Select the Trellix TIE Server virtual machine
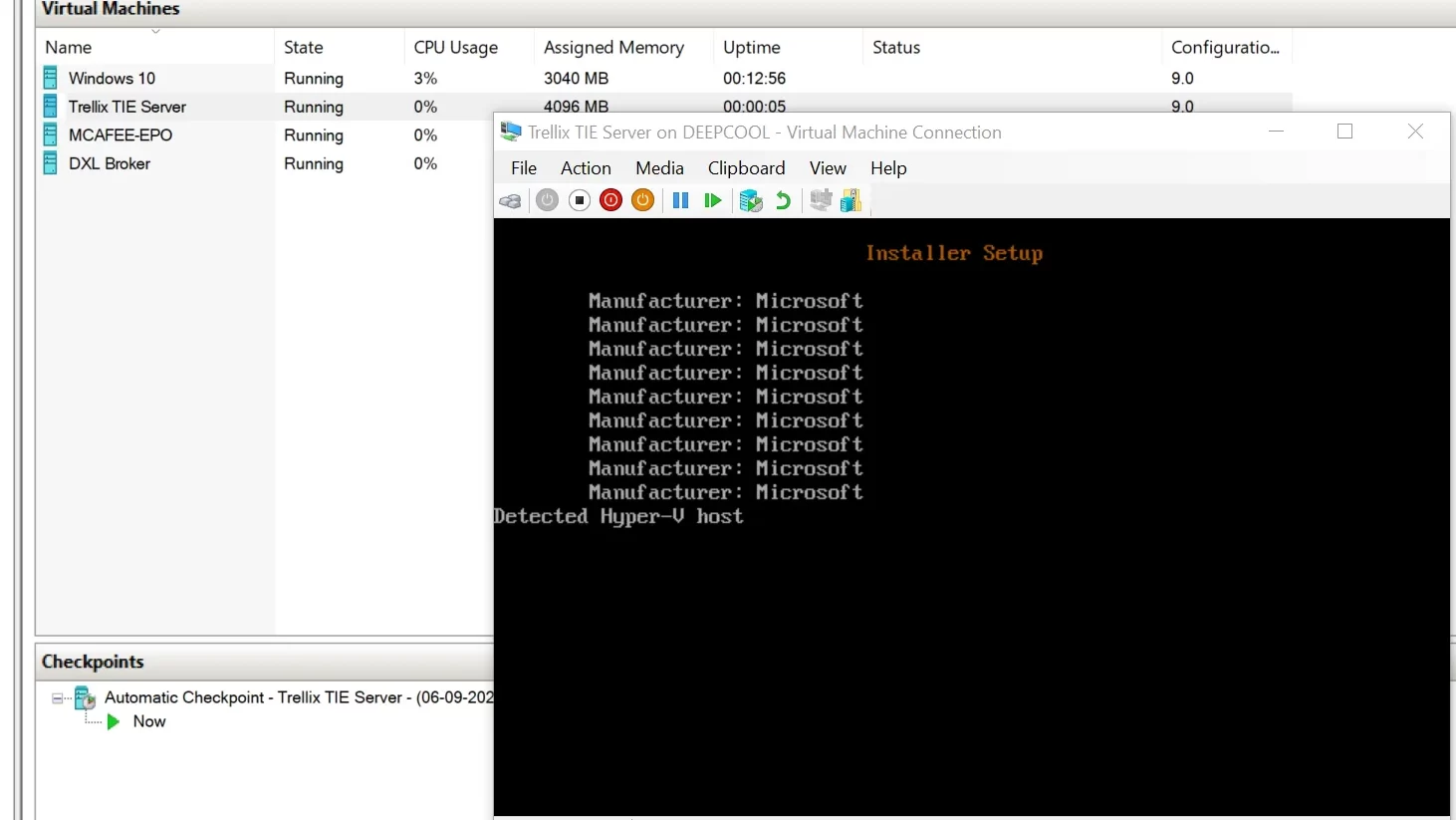This screenshot has height=820, width=1456. click(x=126, y=107)
